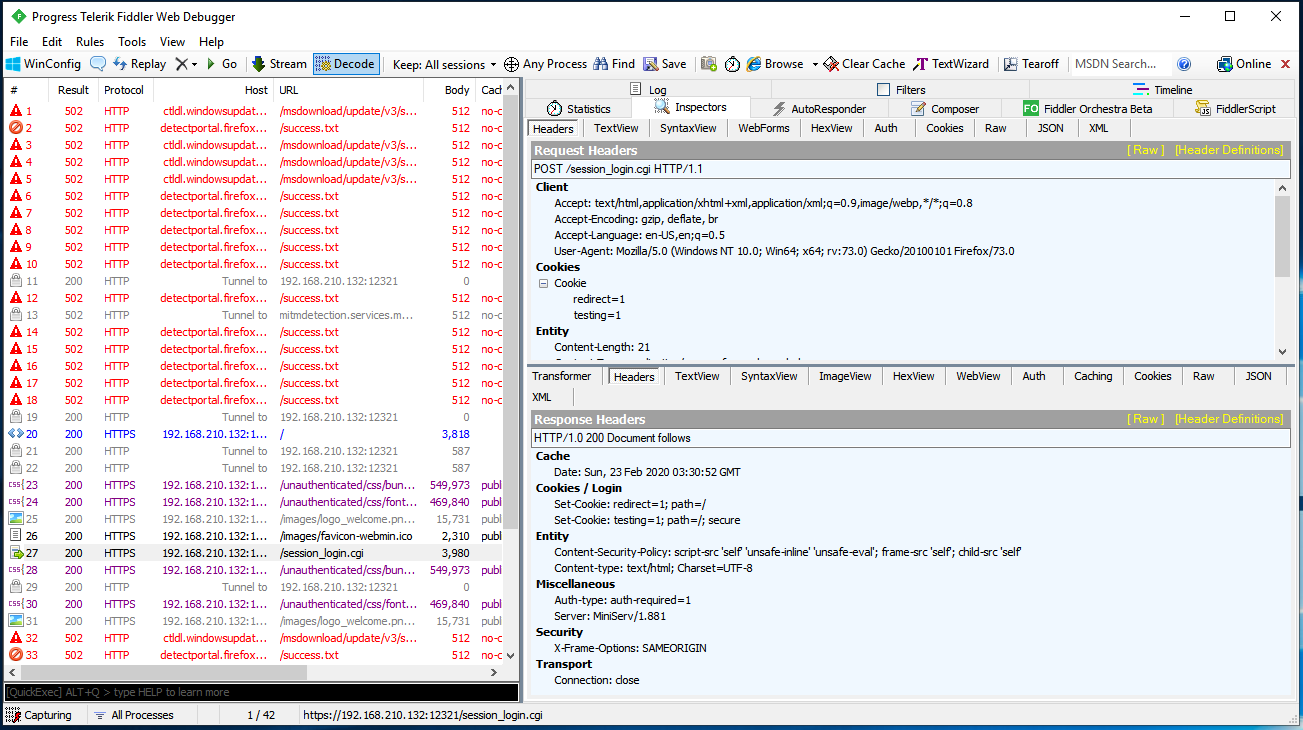1303x730 pixels.
Task: Select the response Transformer tab
Action: (x=562, y=376)
